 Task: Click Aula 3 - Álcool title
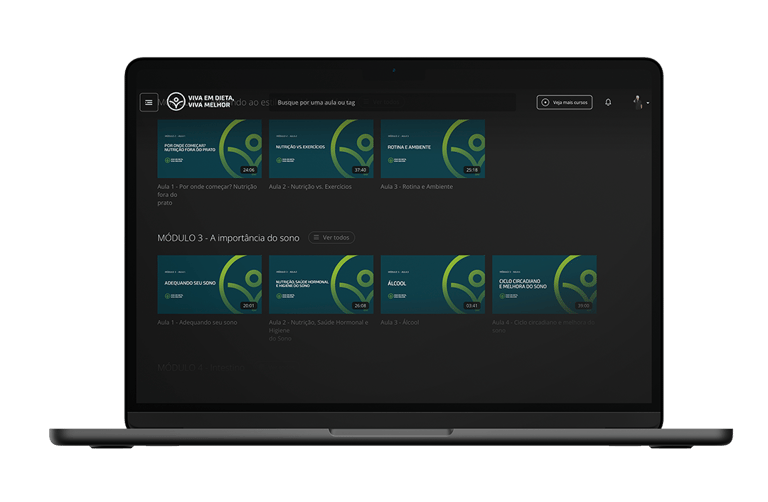pyautogui.click(x=400, y=322)
